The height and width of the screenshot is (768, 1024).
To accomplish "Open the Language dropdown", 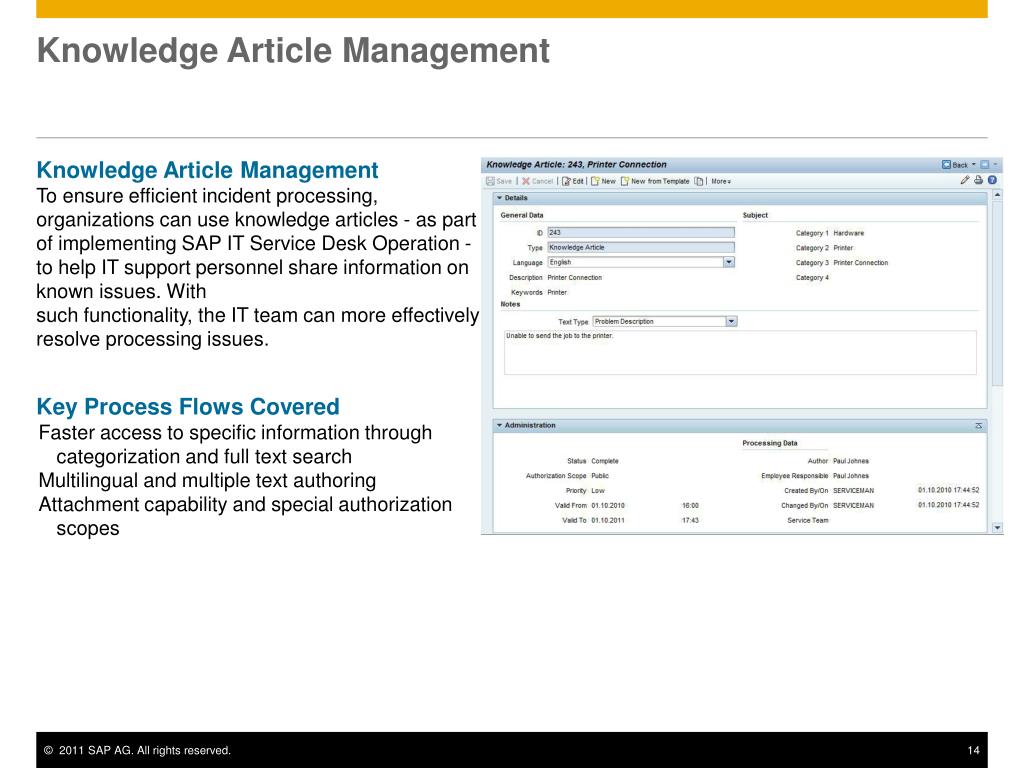I will pyautogui.click(x=729, y=262).
